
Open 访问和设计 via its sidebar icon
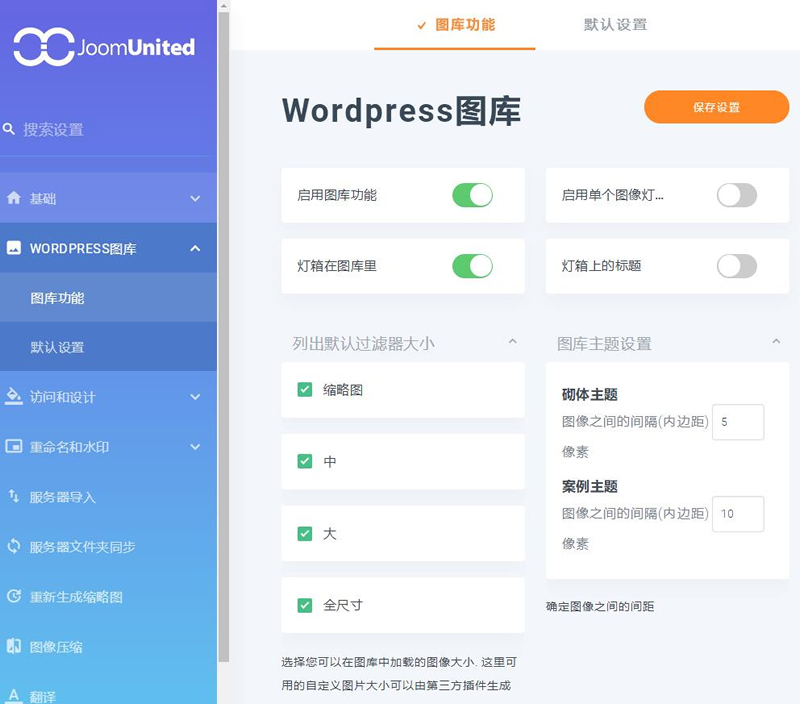pos(15,397)
